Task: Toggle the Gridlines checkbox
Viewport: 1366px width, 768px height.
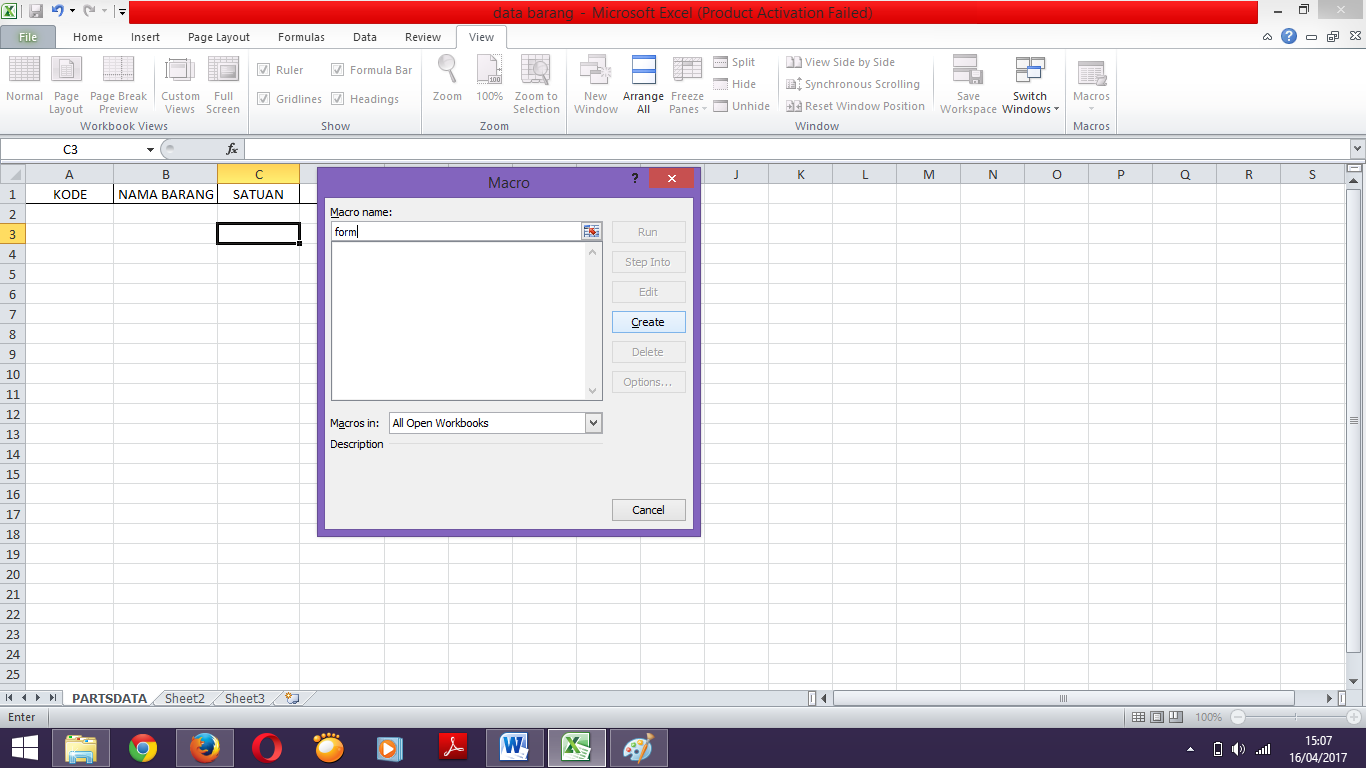Action: [264, 99]
